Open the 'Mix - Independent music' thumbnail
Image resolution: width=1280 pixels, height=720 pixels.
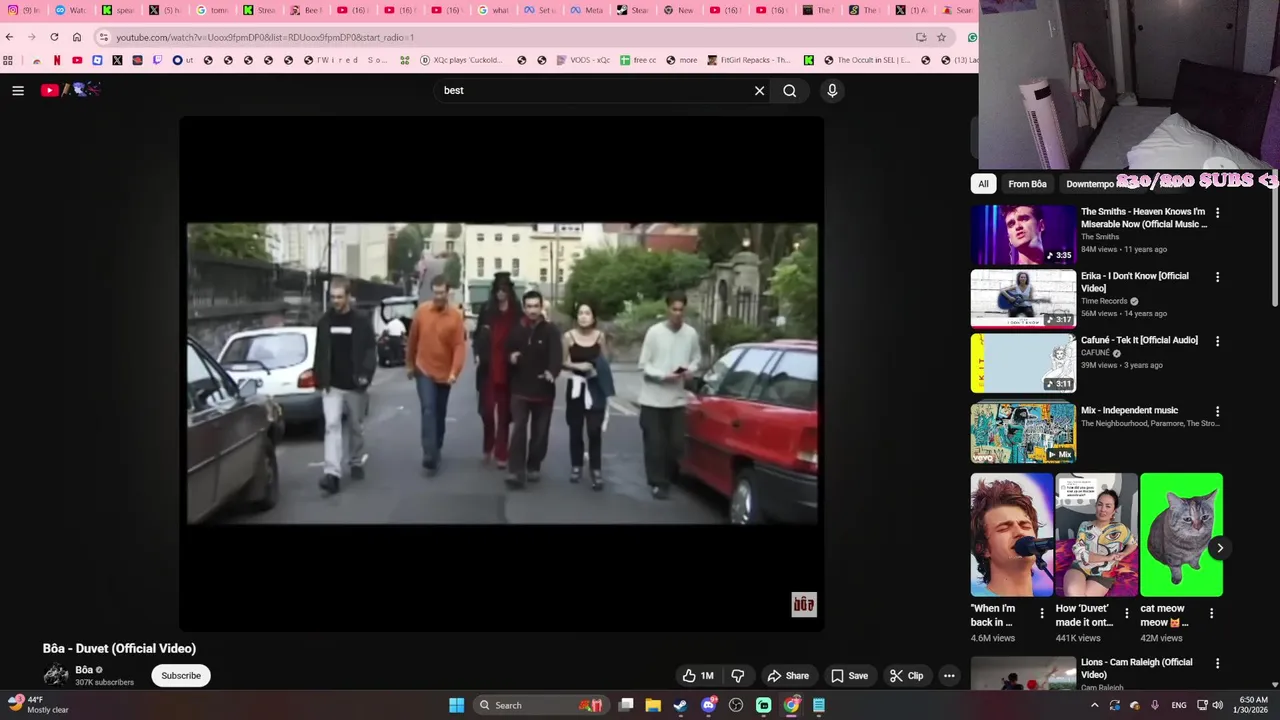pyautogui.click(x=1023, y=433)
